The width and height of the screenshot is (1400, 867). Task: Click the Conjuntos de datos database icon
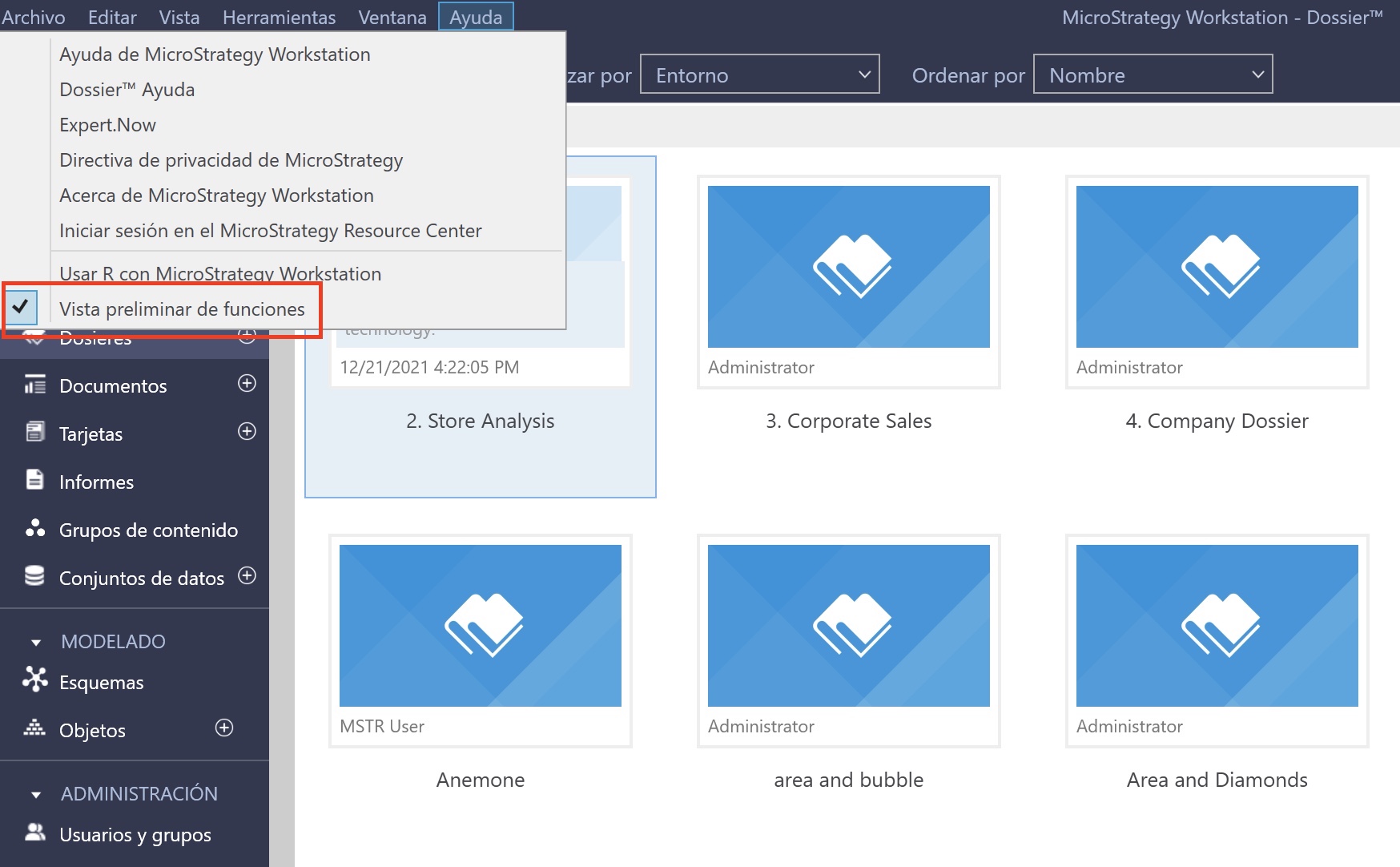click(34, 576)
